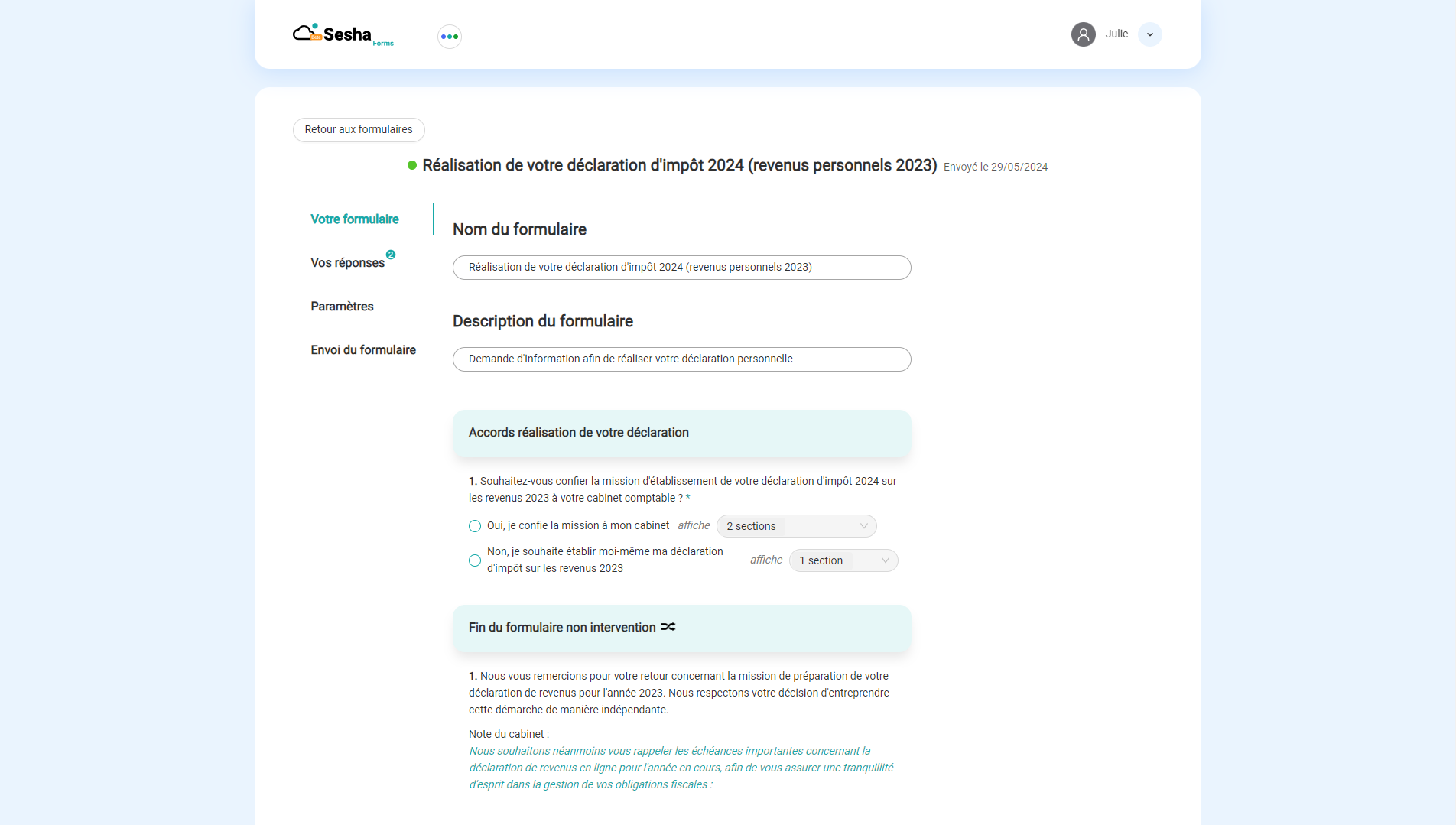Click the Sesha Forms logo
The width and height of the screenshot is (1456, 825).
pos(343,34)
